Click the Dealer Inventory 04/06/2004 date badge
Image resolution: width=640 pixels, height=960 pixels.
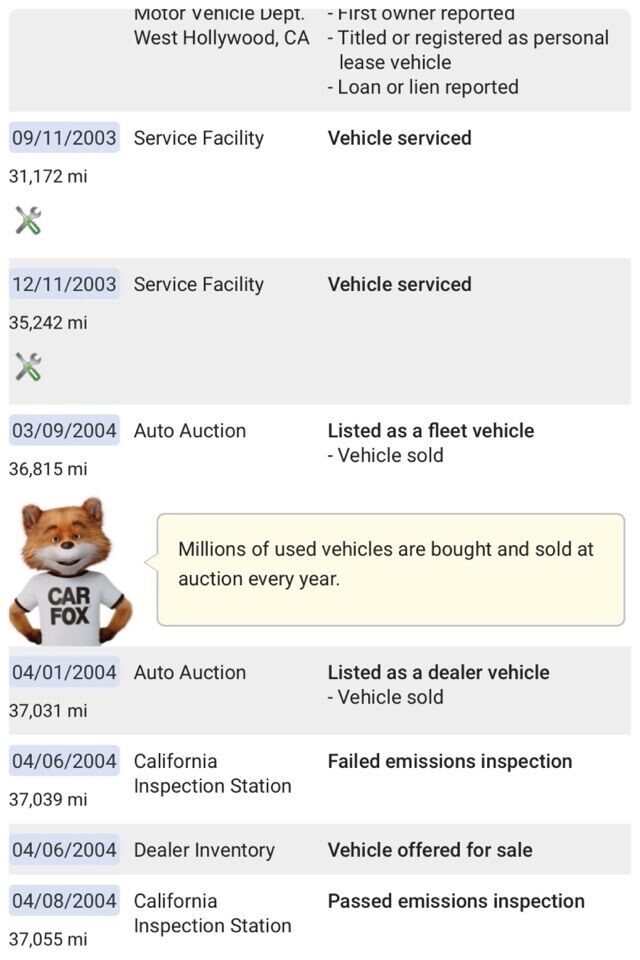pyautogui.click(x=64, y=850)
